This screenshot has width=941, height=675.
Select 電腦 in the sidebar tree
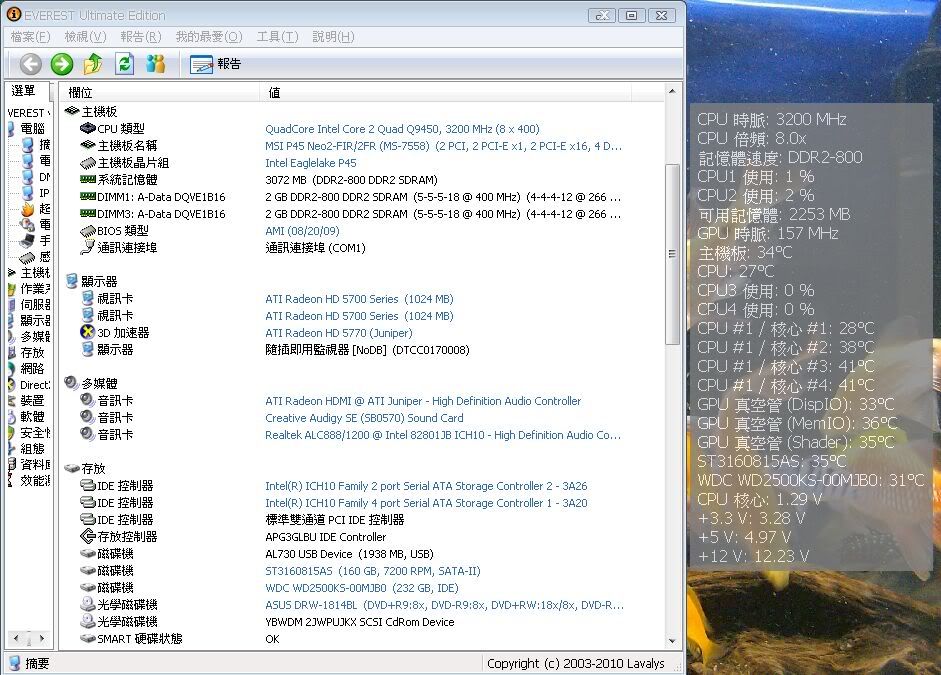[x=32, y=128]
